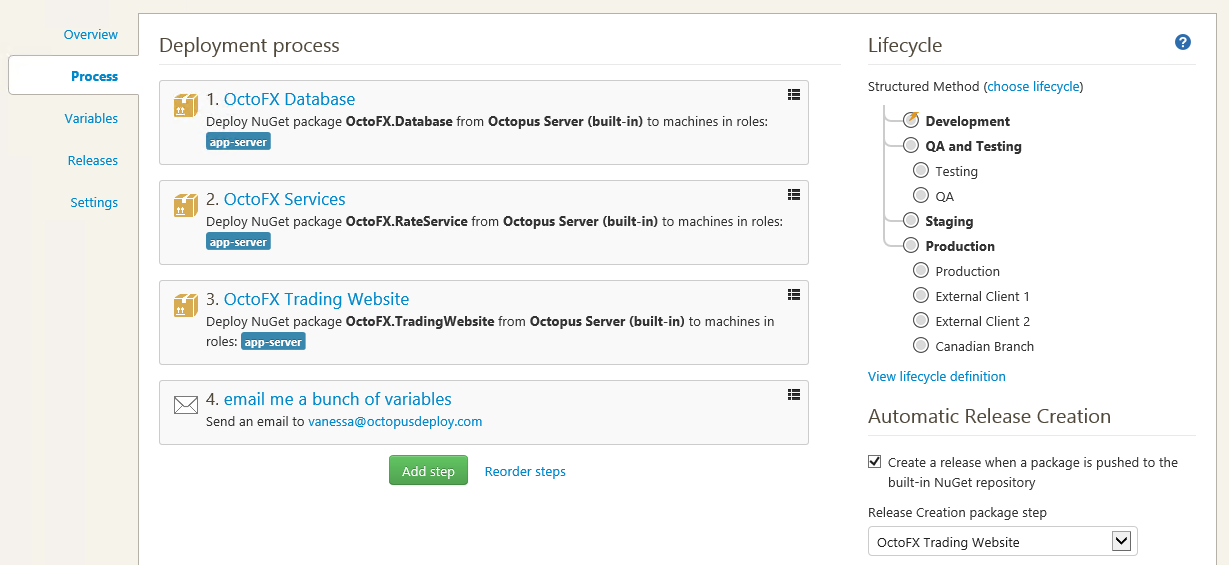Viewport: 1229px width, 565px height.
Task: Select the Staging lifecycle phase circle
Action: coord(910,220)
